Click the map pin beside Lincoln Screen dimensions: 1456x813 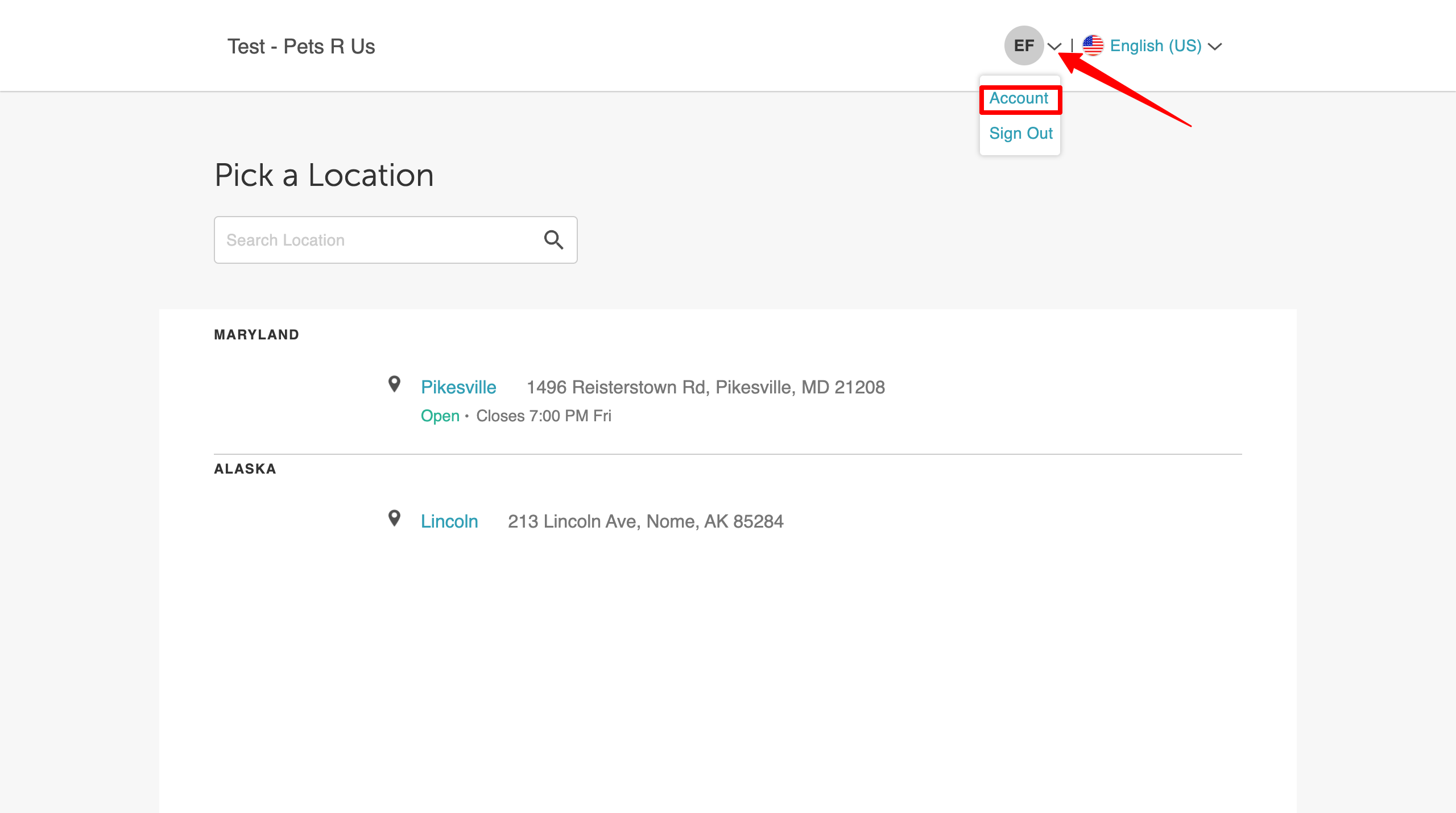pyautogui.click(x=394, y=519)
